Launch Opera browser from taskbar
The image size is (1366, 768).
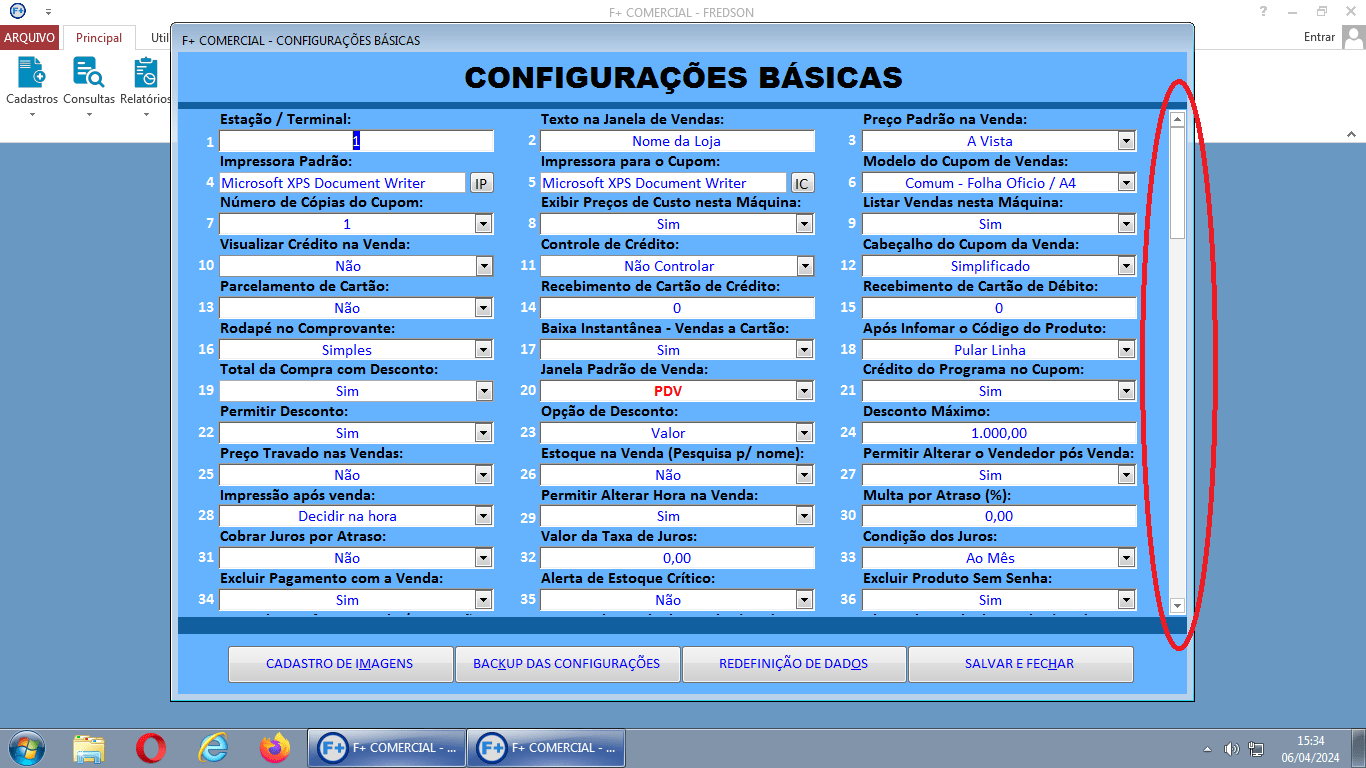coord(151,747)
